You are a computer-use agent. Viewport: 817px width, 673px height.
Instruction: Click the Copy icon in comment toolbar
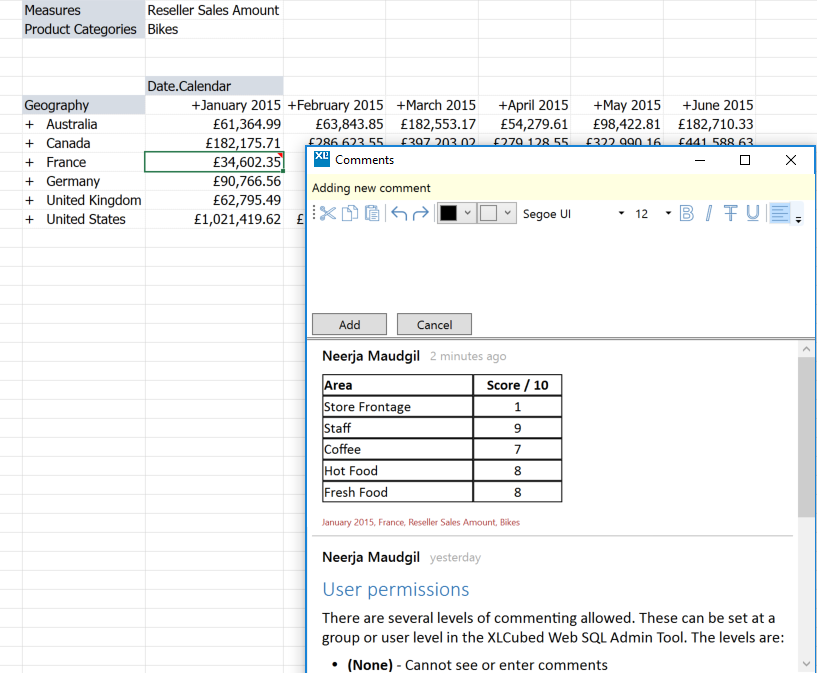click(350, 213)
